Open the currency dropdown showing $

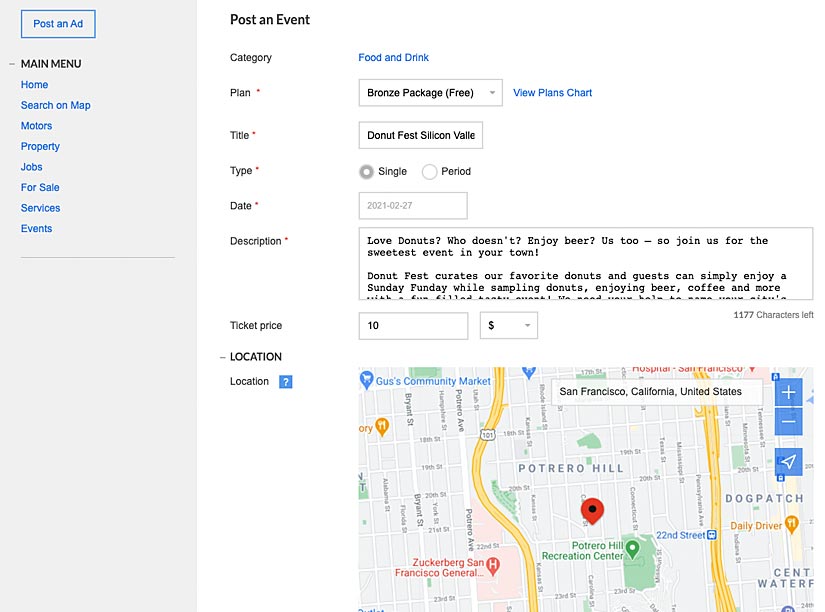tap(509, 326)
